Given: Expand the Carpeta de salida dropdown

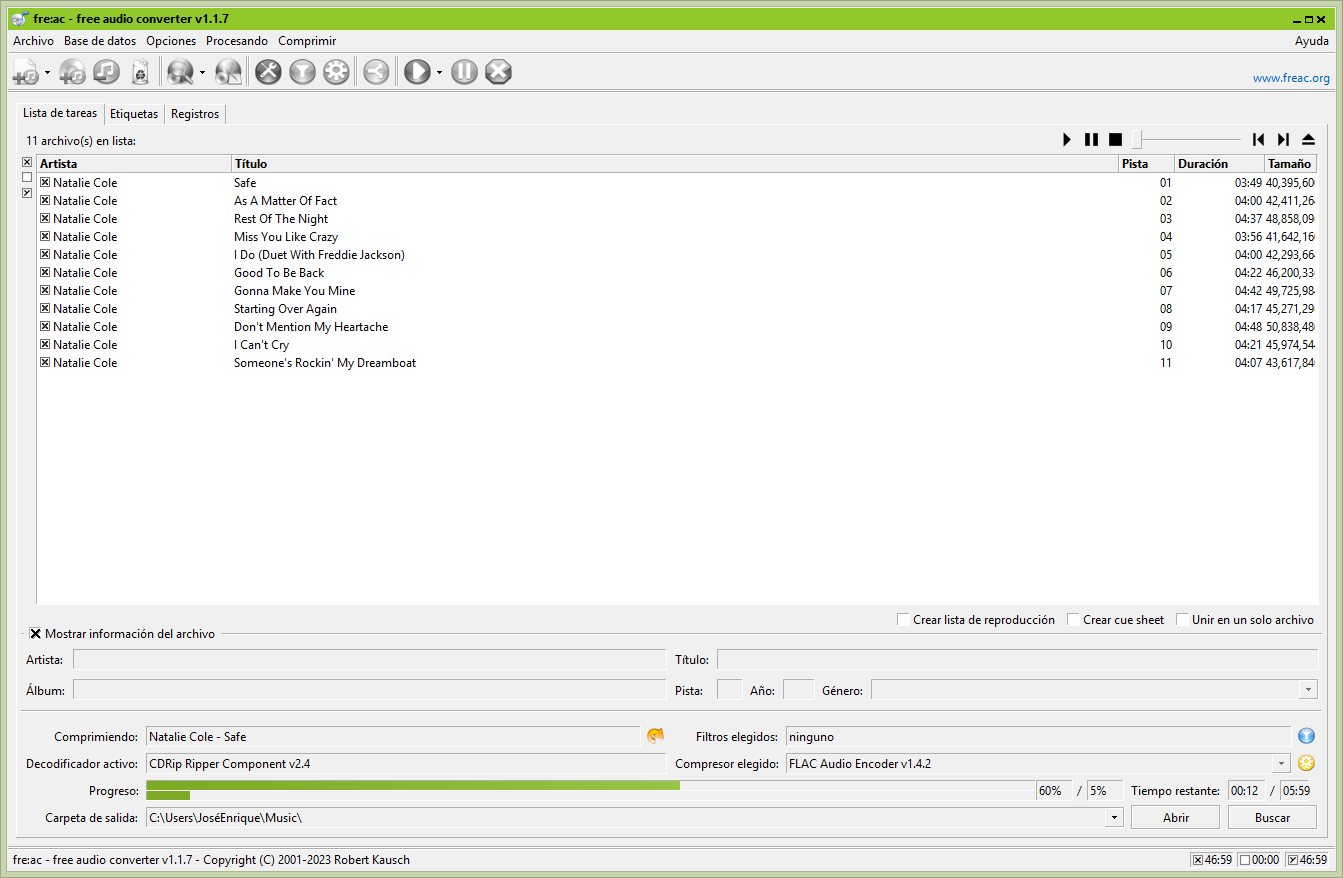Looking at the screenshot, I should pyautogui.click(x=1114, y=818).
